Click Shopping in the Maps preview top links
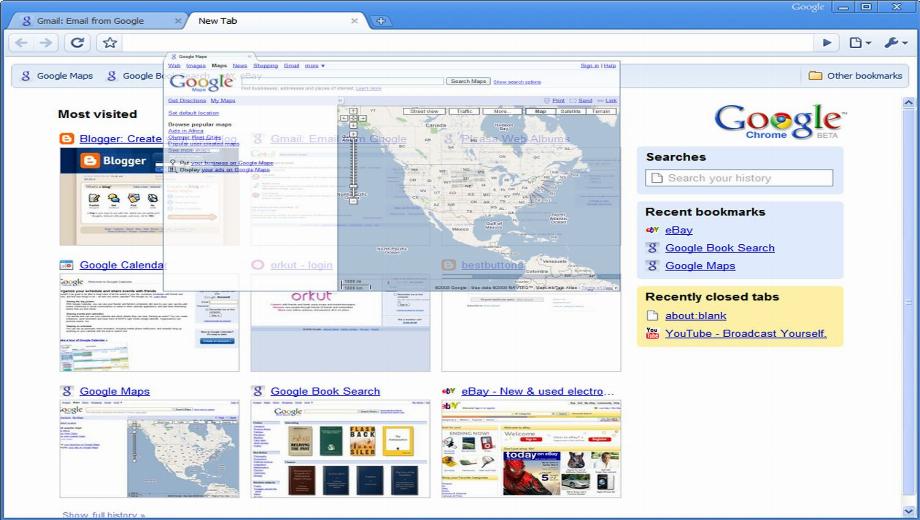Image resolution: width=920 pixels, height=520 pixels. [265, 66]
